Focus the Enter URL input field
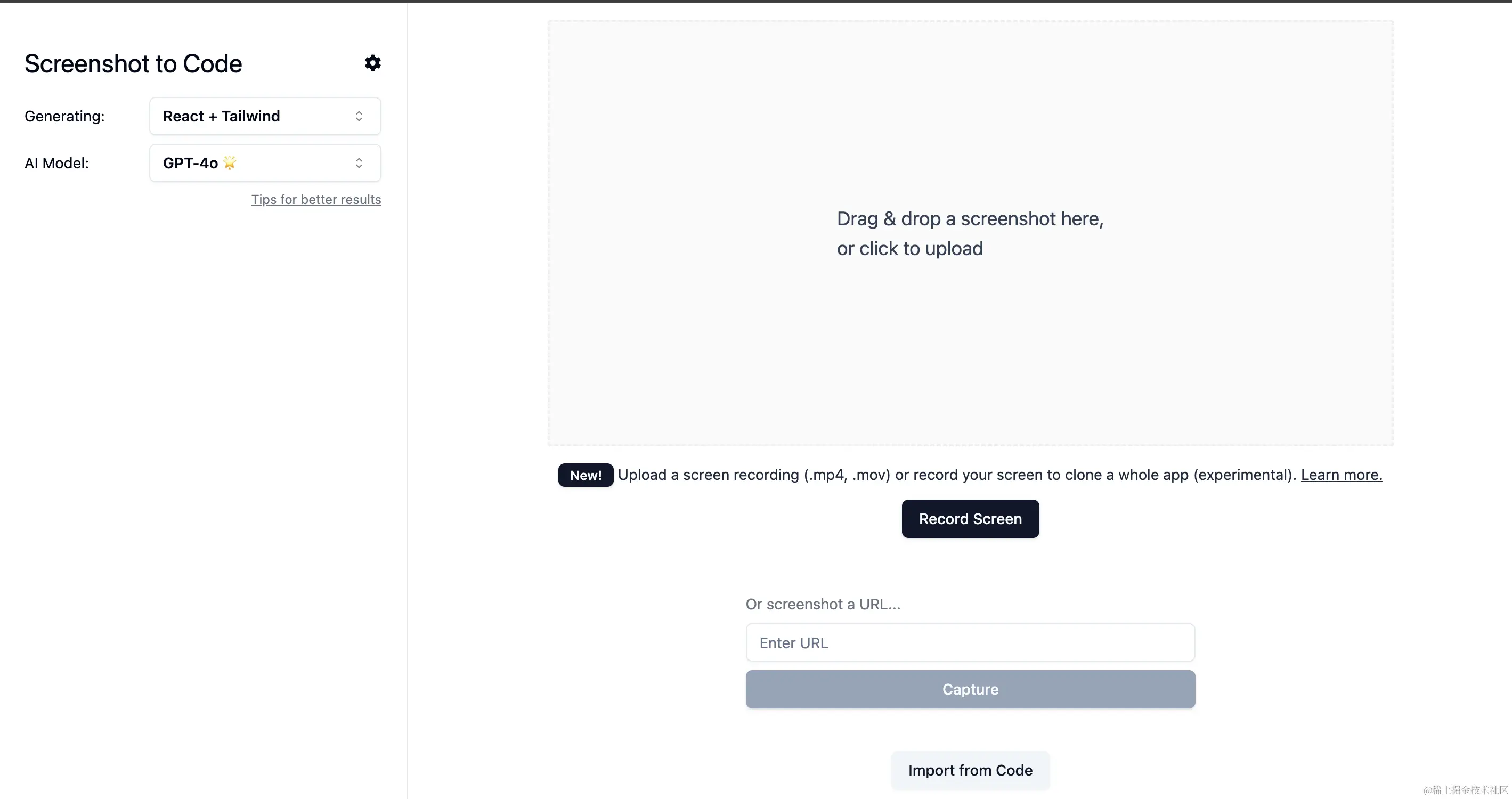This screenshot has height=799, width=1512. tap(970, 642)
